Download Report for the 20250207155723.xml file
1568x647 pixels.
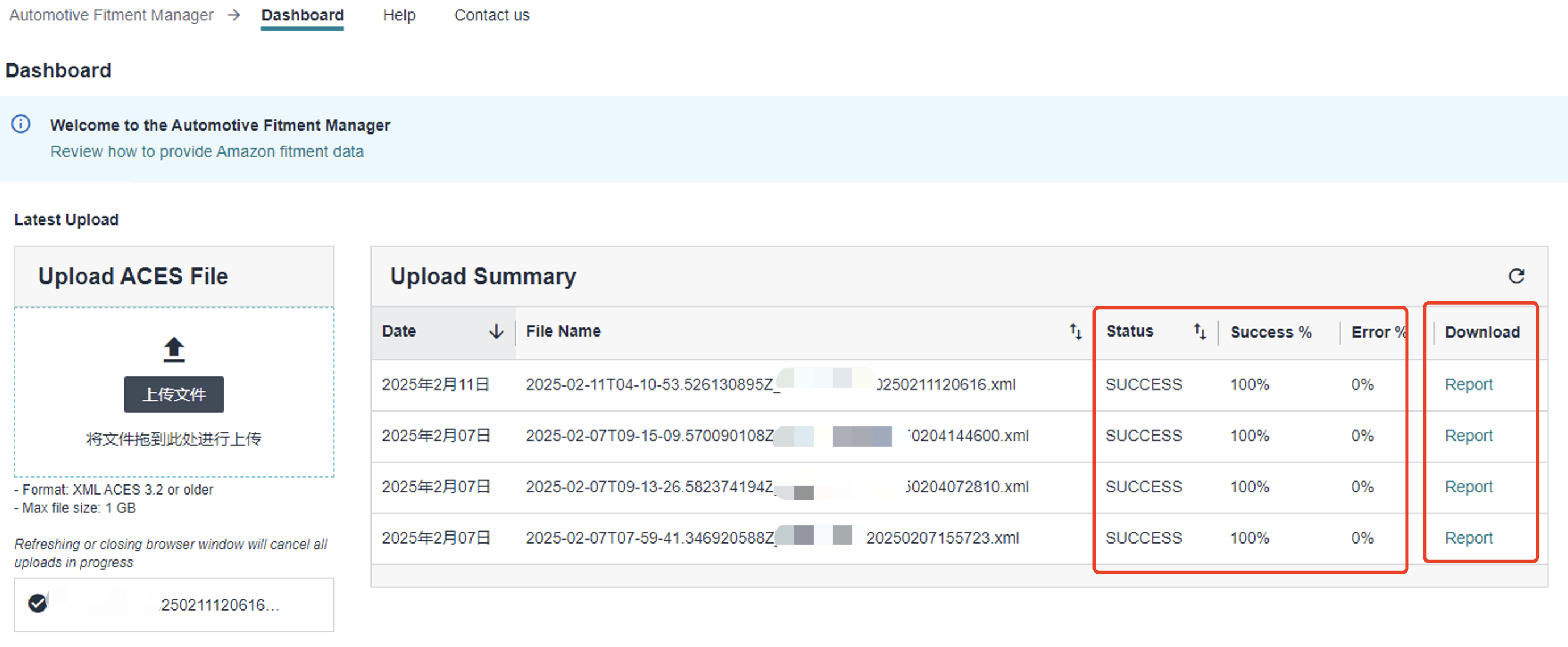[x=1467, y=538]
